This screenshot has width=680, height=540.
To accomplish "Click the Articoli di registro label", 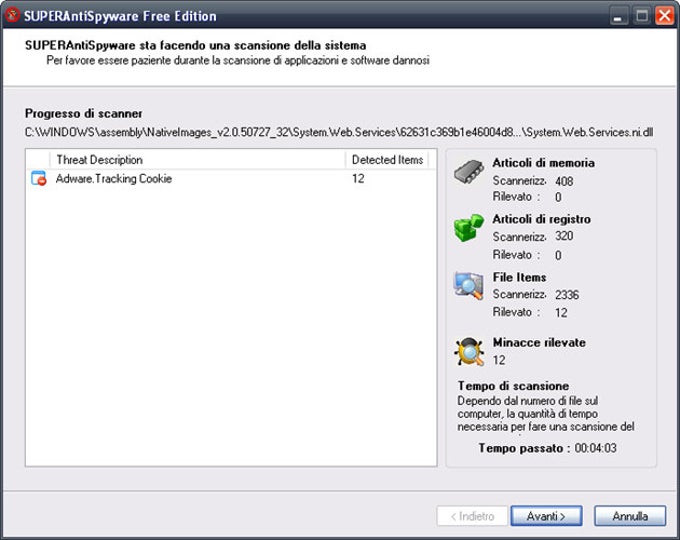I will pyautogui.click(x=541, y=219).
